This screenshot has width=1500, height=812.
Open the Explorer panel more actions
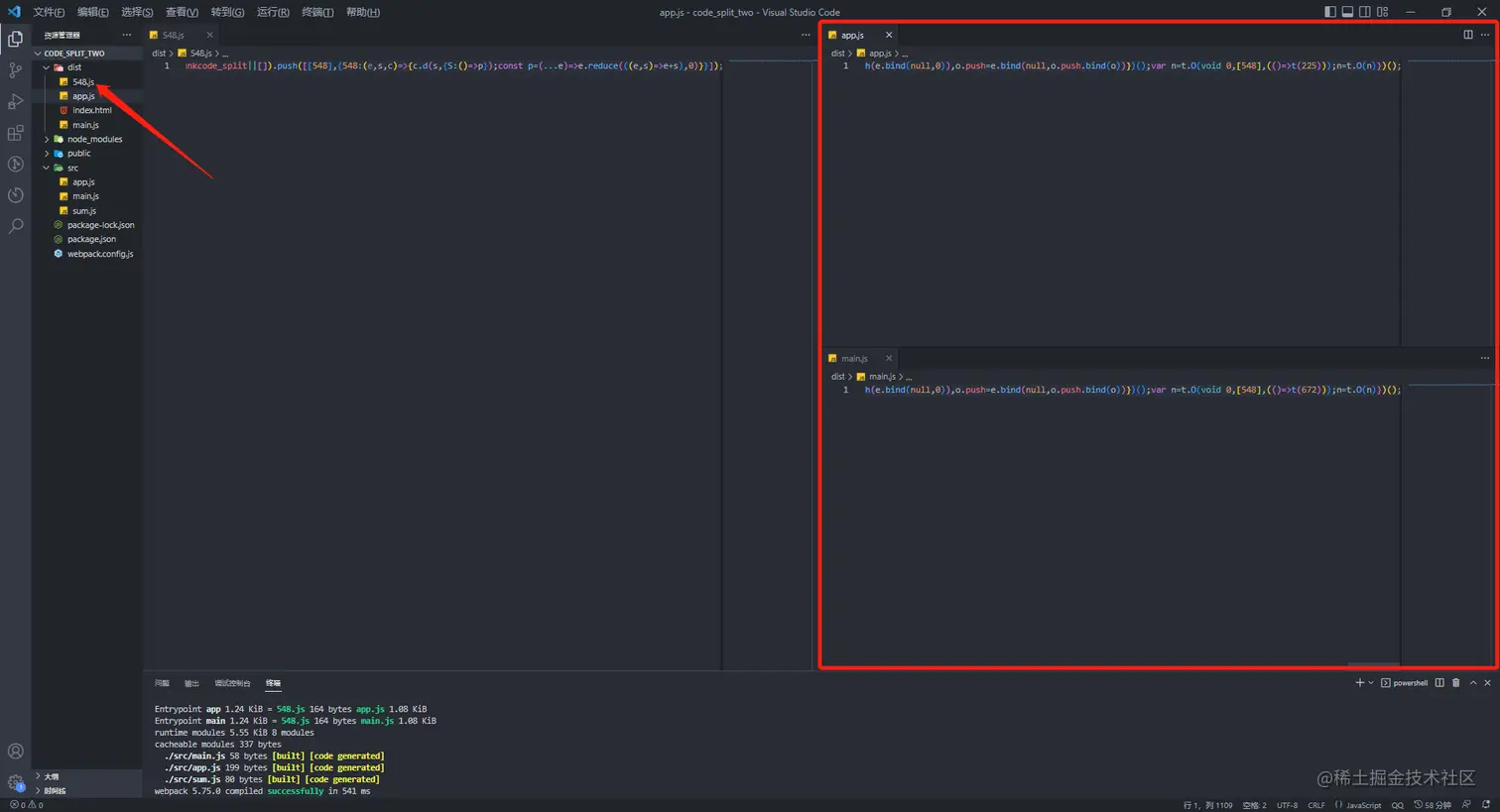click(x=127, y=35)
